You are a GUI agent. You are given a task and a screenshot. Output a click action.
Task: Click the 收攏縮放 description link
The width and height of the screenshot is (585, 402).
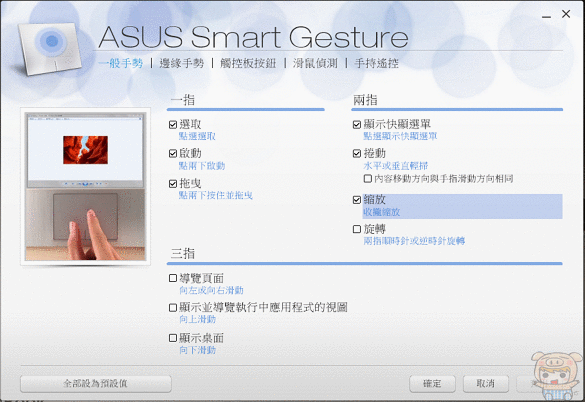pyautogui.click(x=382, y=212)
